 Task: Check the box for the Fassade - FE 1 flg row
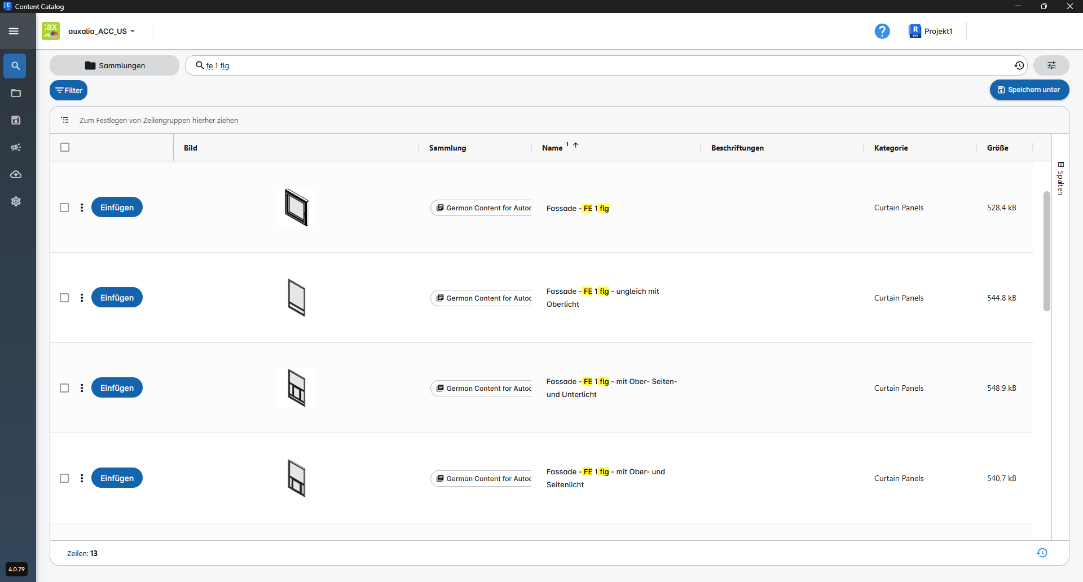(x=65, y=208)
